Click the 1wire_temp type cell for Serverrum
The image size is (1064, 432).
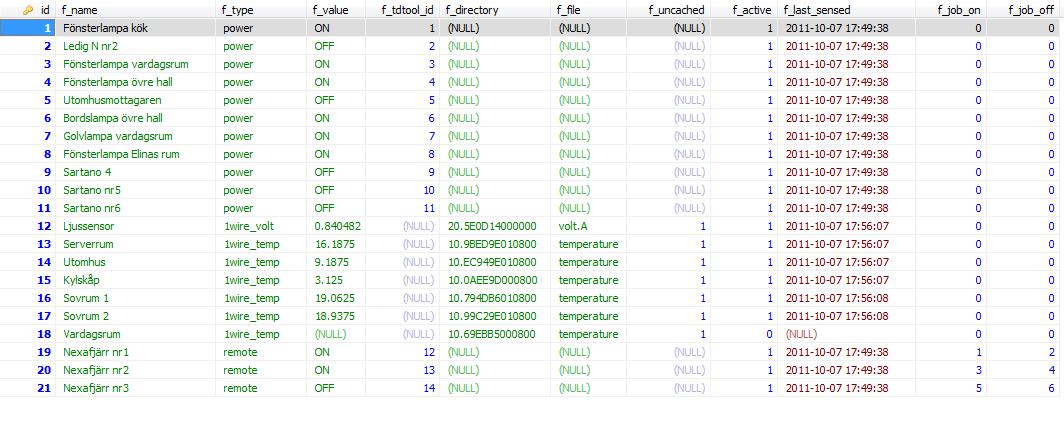251,245
